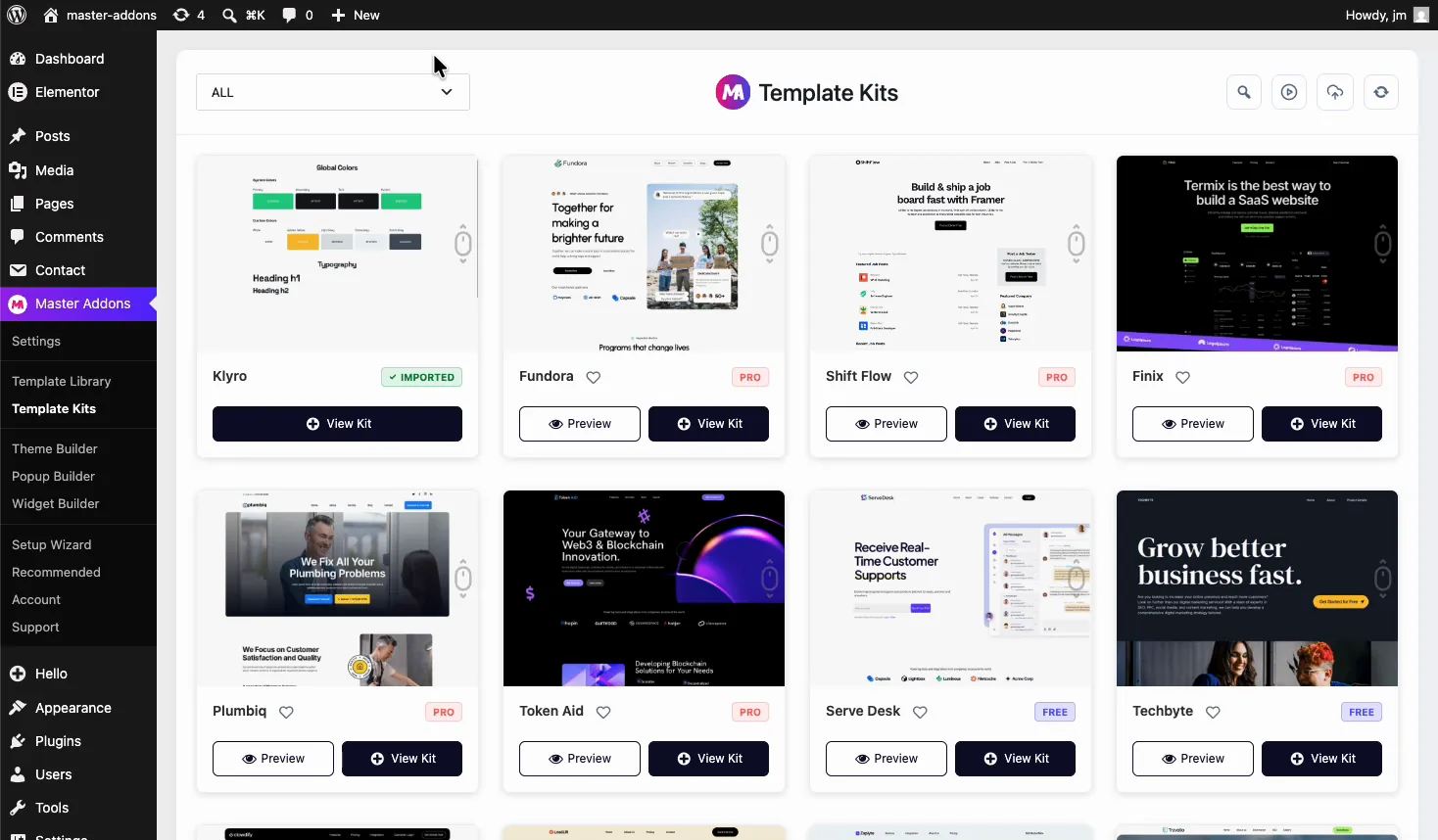Screen dimensions: 1438x840
Task: Select Master Addons sidebar menu
Action: pyautogui.click(x=78, y=303)
